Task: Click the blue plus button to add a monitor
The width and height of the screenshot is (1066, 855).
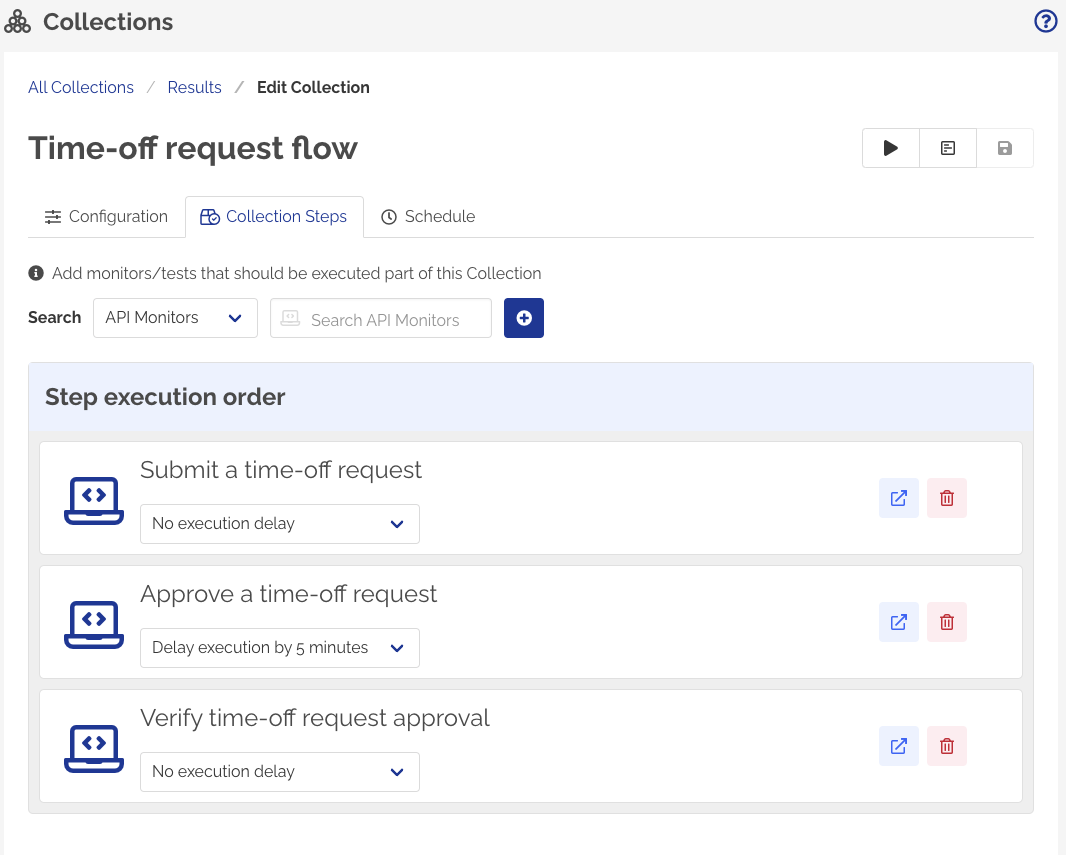Action: coord(523,318)
